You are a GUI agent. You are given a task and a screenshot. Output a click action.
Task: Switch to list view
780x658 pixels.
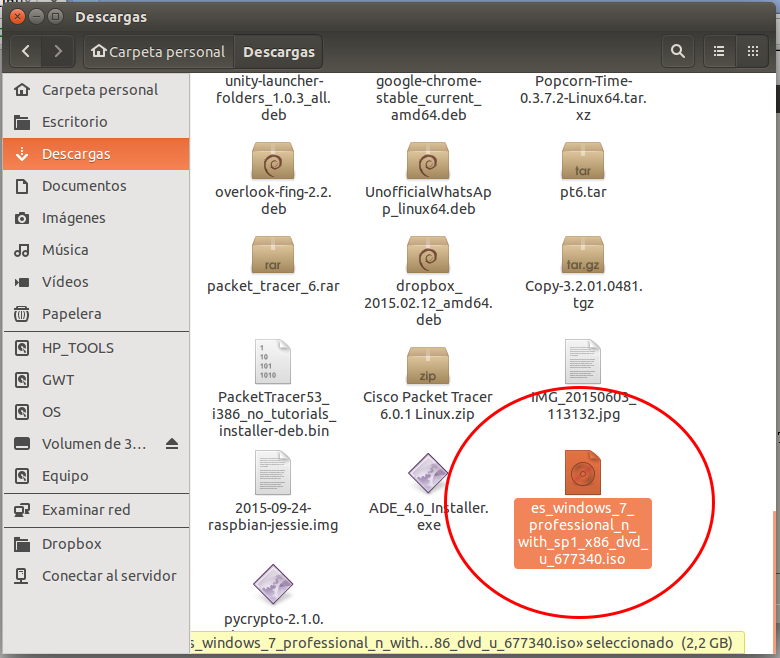tap(719, 51)
